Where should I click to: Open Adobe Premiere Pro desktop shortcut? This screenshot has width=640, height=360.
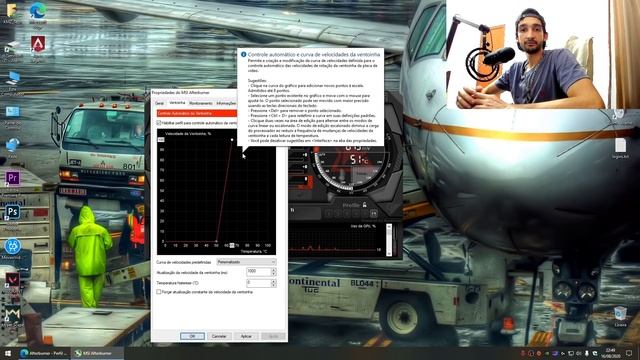(x=13, y=178)
